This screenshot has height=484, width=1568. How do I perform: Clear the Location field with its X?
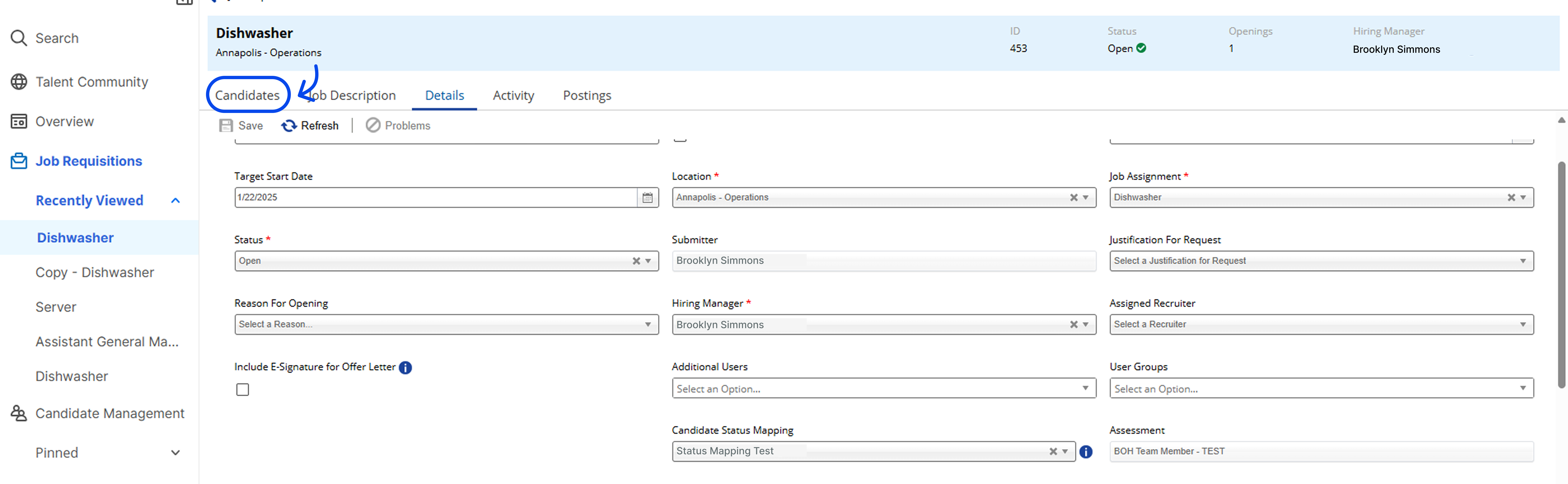(x=1074, y=197)
